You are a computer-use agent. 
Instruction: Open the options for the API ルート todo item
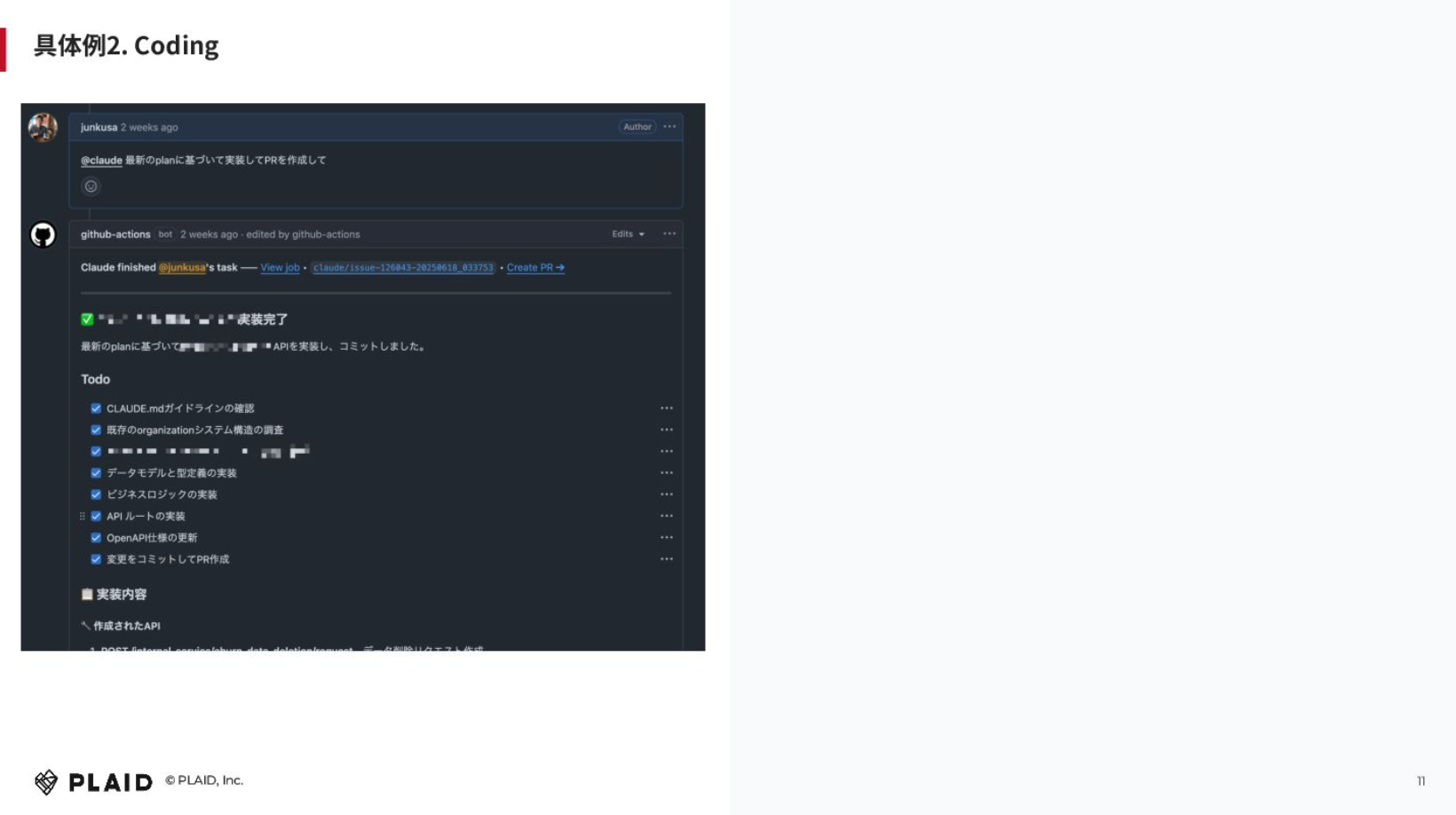click(667, 516)
